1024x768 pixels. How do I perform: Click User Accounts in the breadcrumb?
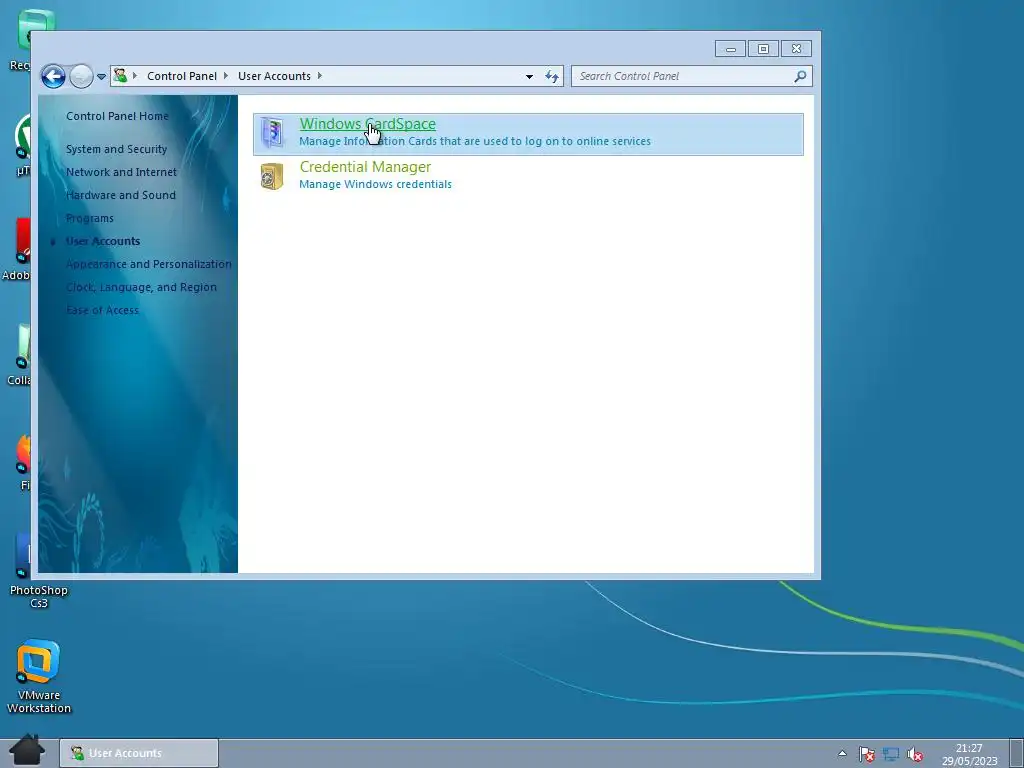point(274,76)
